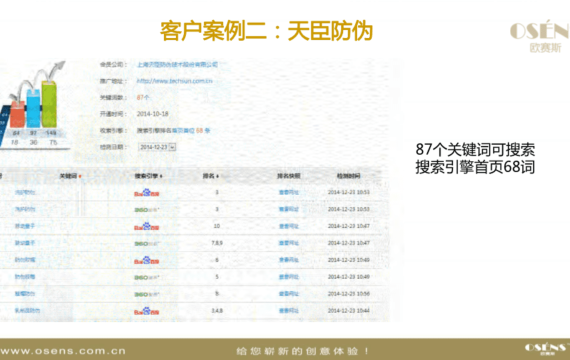Open the keyword link in the 10:44 row
570x360 pixels.
point(27,310)
